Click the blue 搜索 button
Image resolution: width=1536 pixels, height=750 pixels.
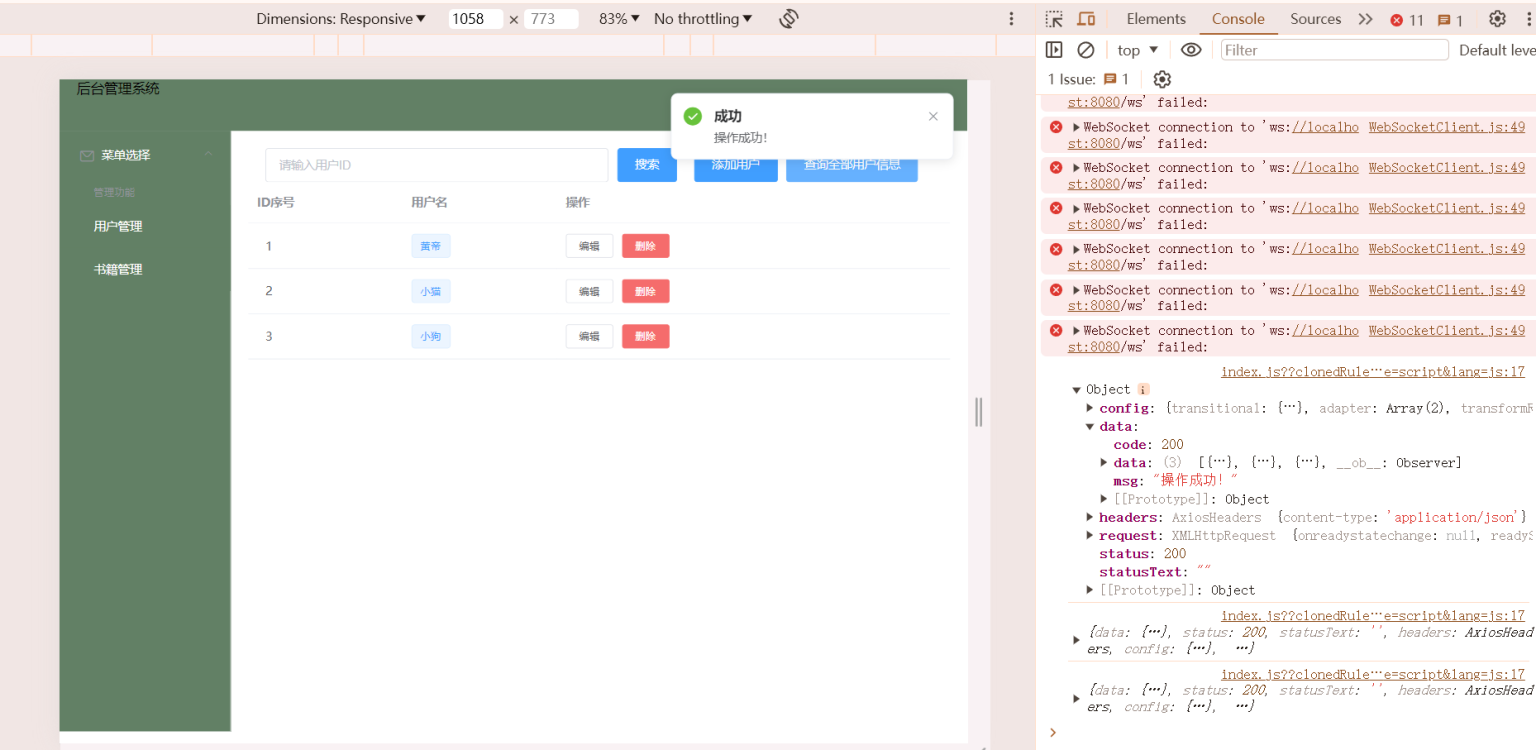click(647, 165)
